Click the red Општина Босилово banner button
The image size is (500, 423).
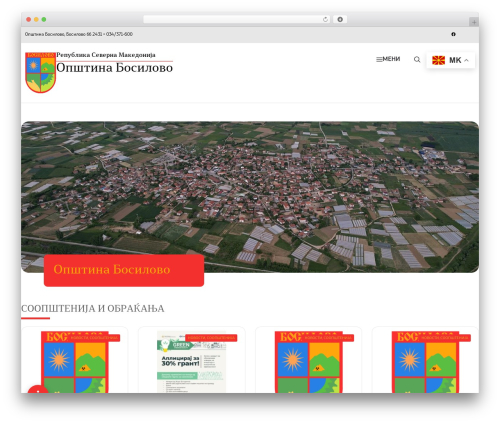click(x=124, y=270)
